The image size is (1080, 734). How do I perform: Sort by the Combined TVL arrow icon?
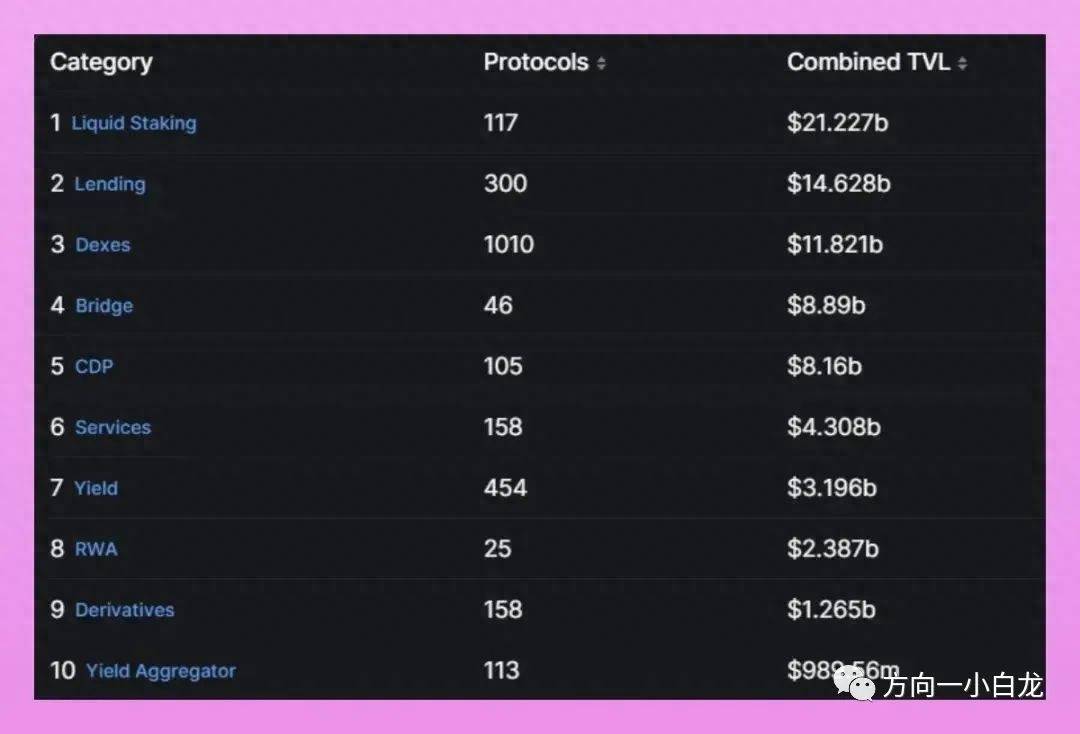[962, 63]
